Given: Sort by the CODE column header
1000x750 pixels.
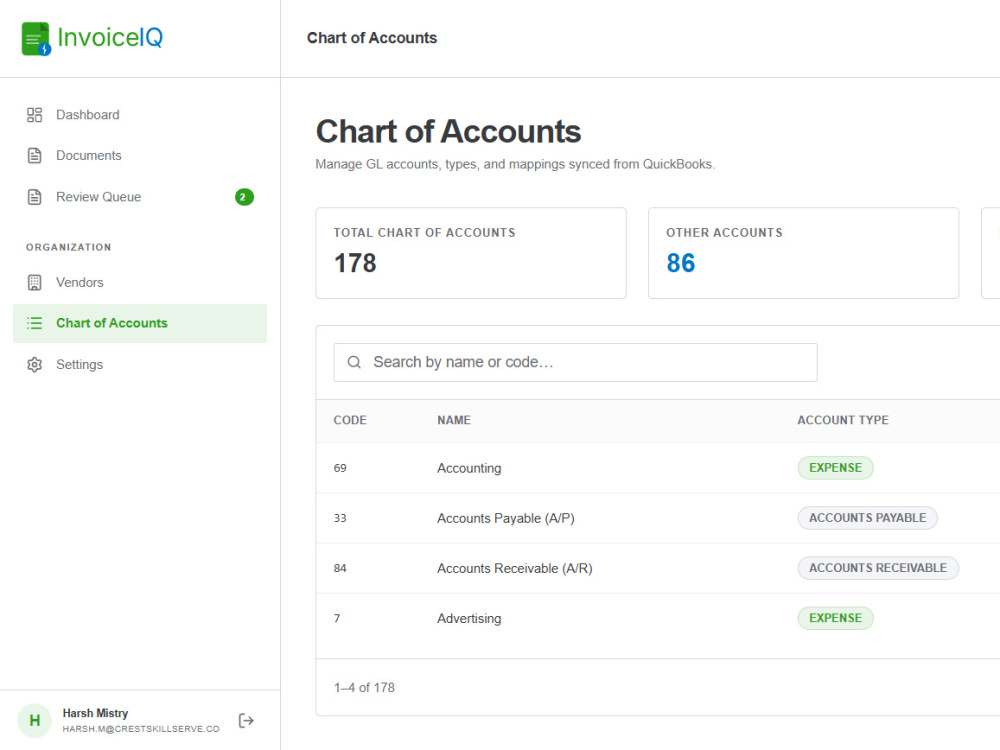Looking at the screenshot, I should [350, 420].
